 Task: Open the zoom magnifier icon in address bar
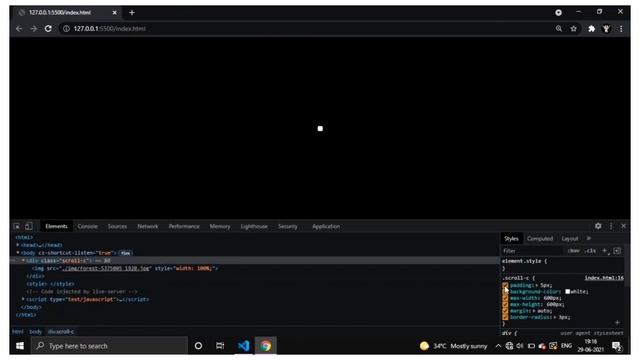tap(559, 29)
